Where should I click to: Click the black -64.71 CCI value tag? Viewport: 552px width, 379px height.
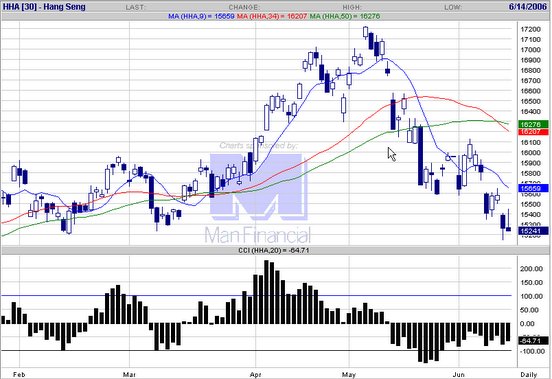[533, 341]
